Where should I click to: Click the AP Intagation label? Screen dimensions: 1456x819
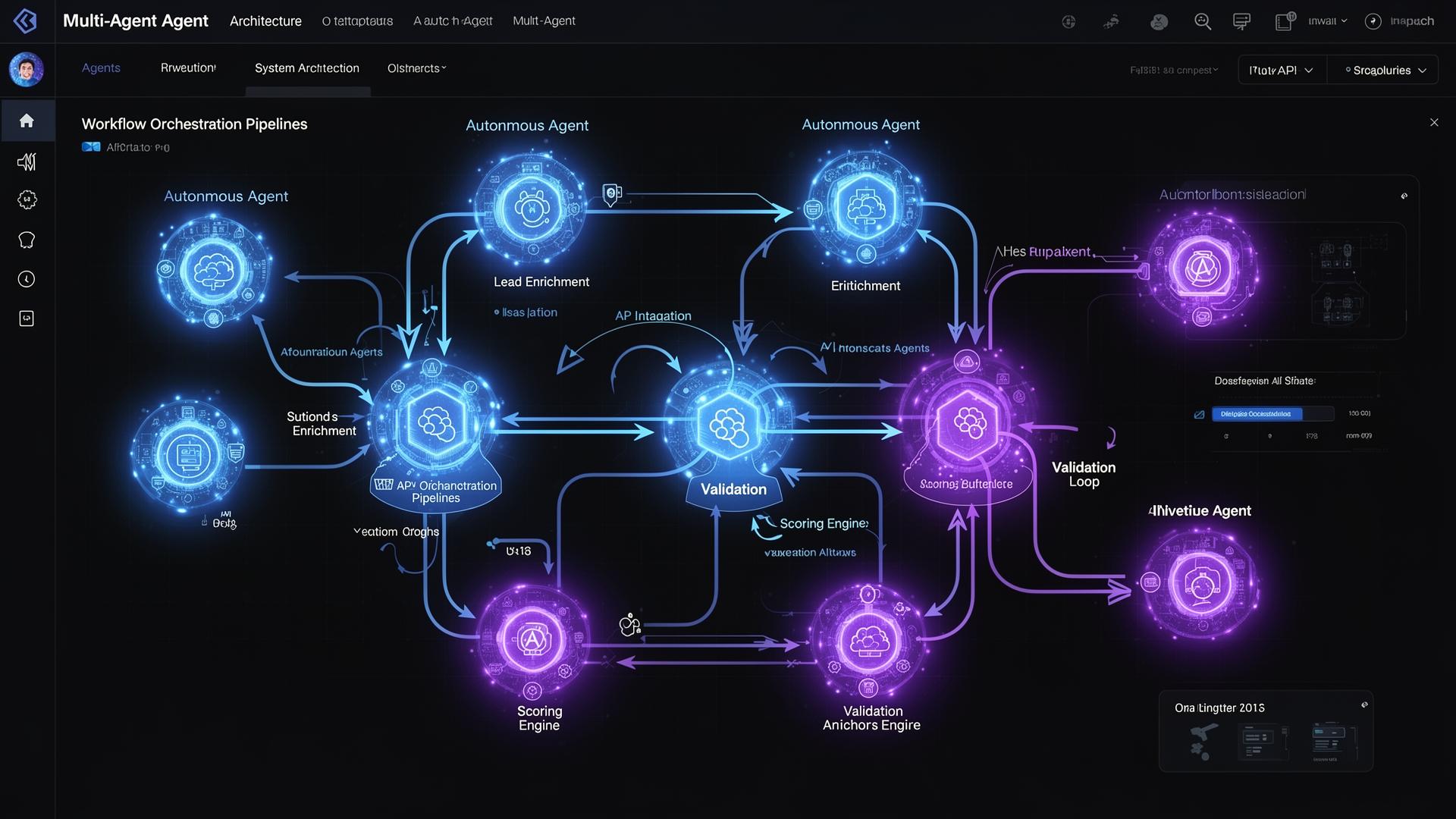653,315
